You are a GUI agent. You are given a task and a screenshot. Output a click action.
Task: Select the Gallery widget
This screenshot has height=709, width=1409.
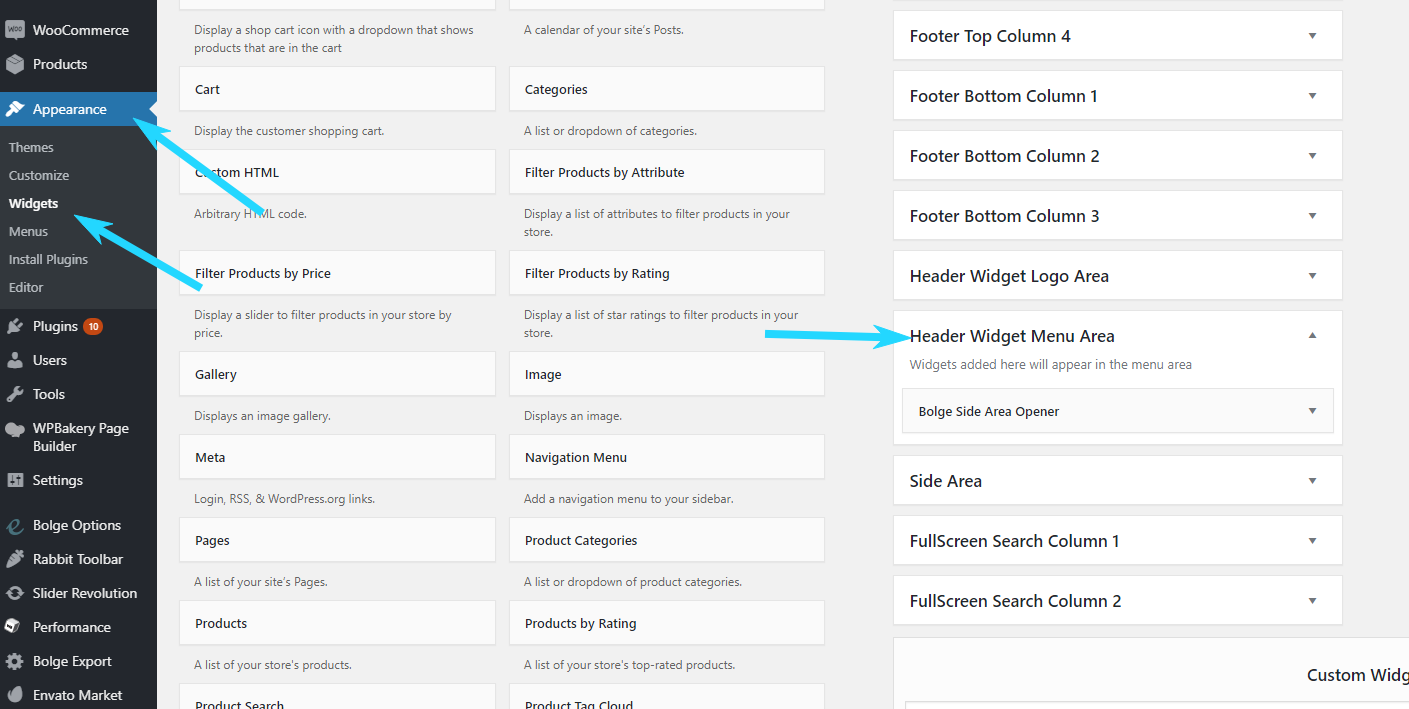tap(337, 374)
